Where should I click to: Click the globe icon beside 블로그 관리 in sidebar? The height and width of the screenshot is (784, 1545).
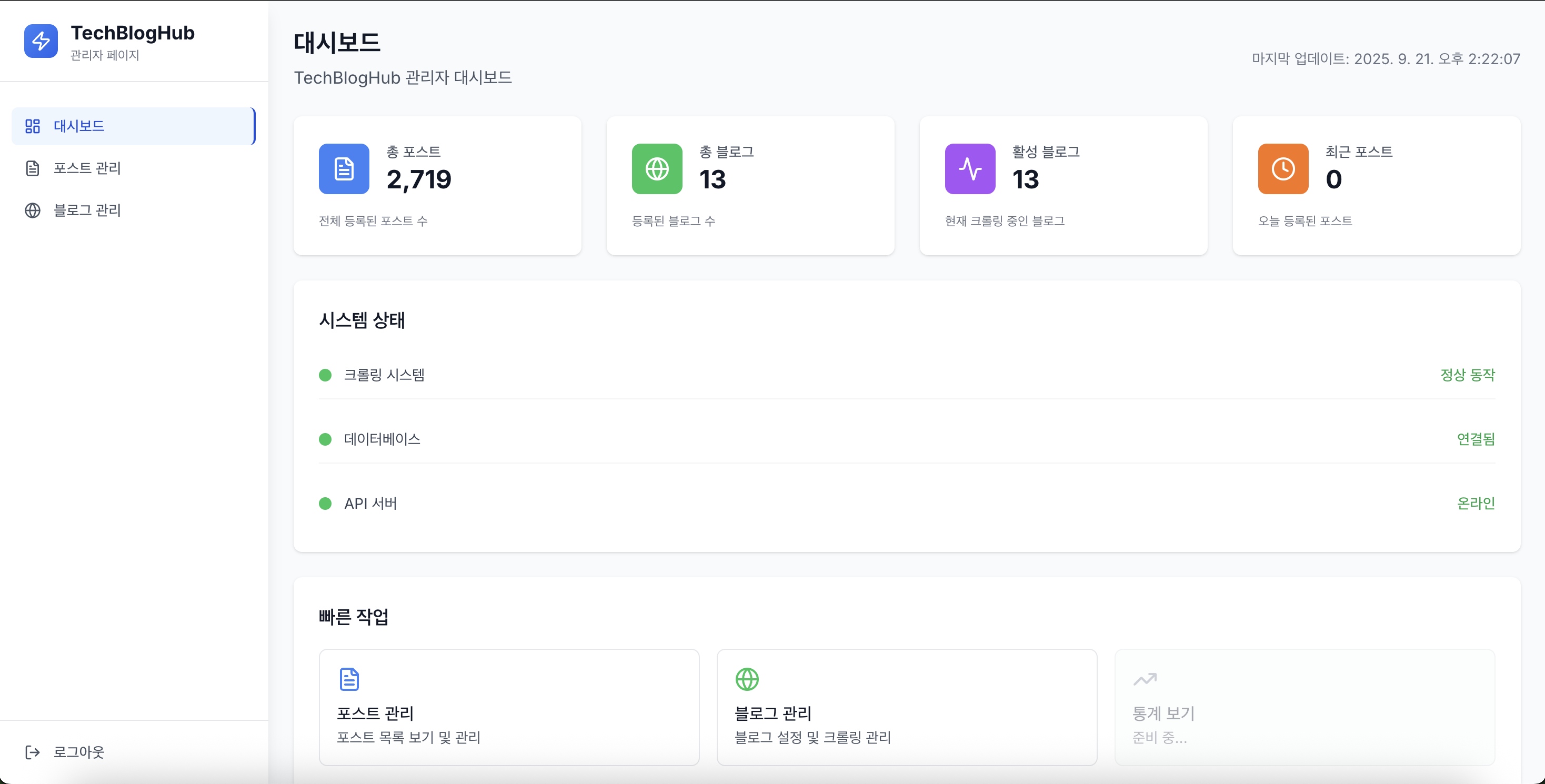[33, 210]
